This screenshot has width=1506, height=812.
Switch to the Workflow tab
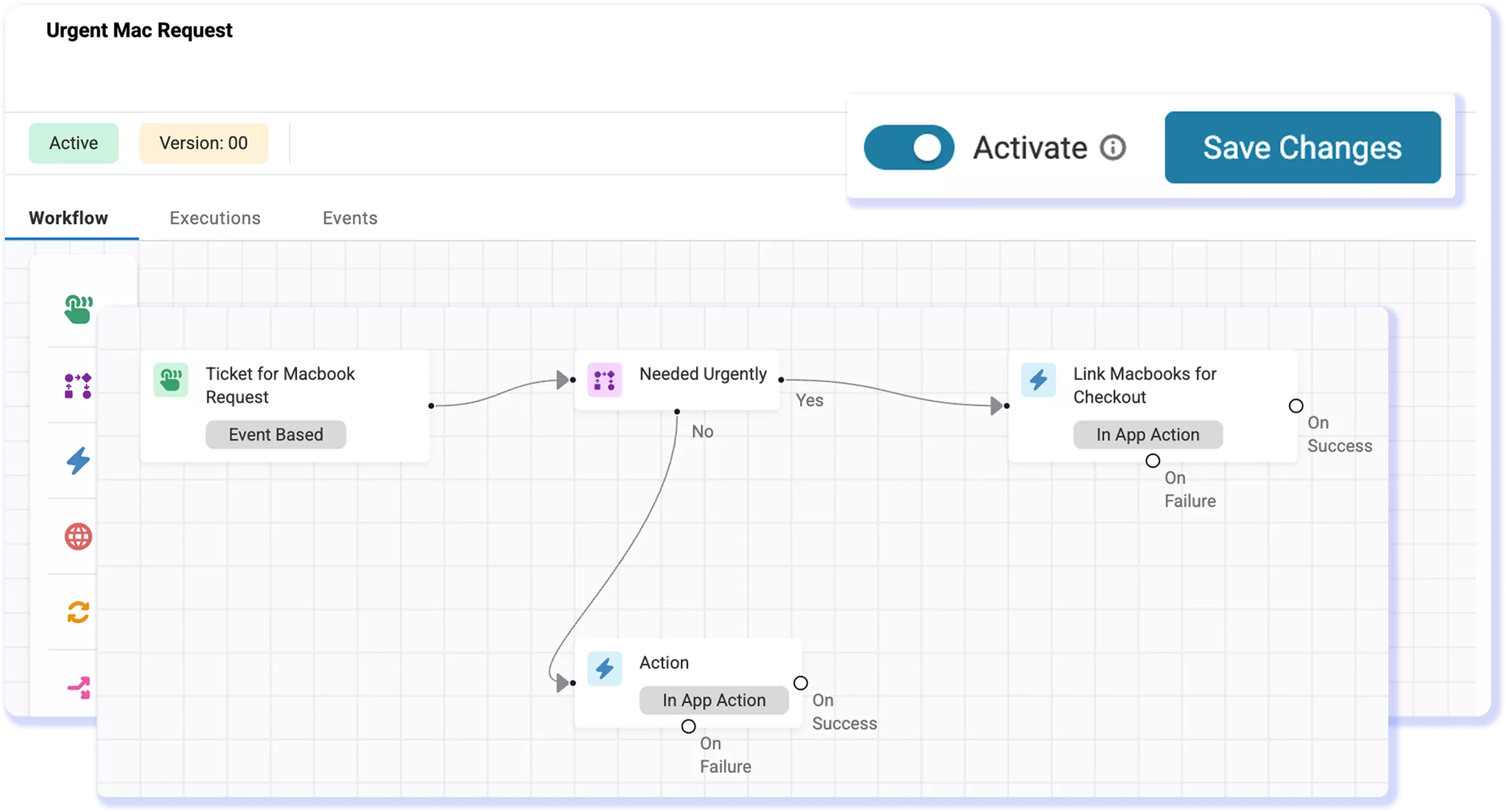coord(68,218)
